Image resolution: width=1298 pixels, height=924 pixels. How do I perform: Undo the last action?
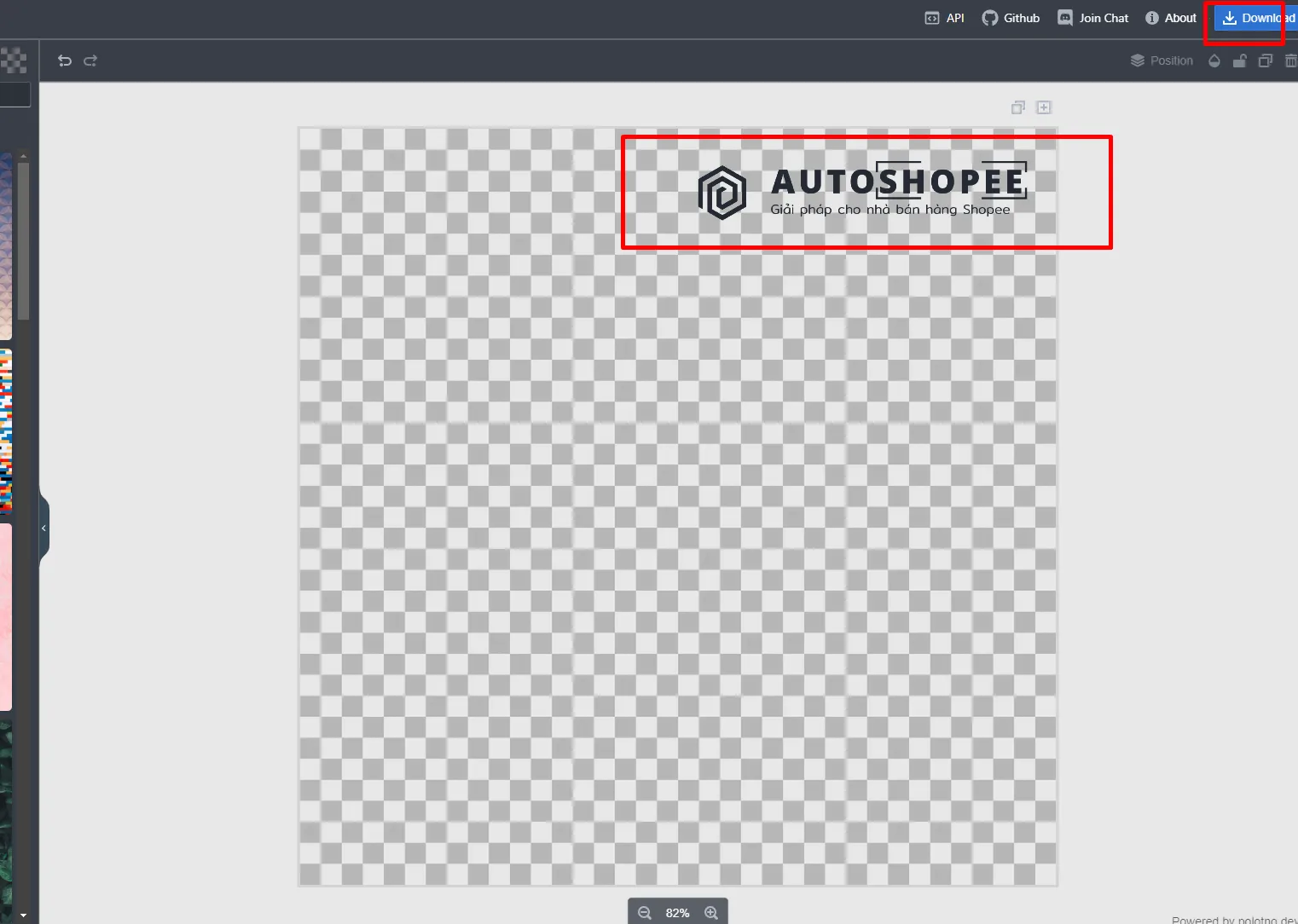(65, 61)
